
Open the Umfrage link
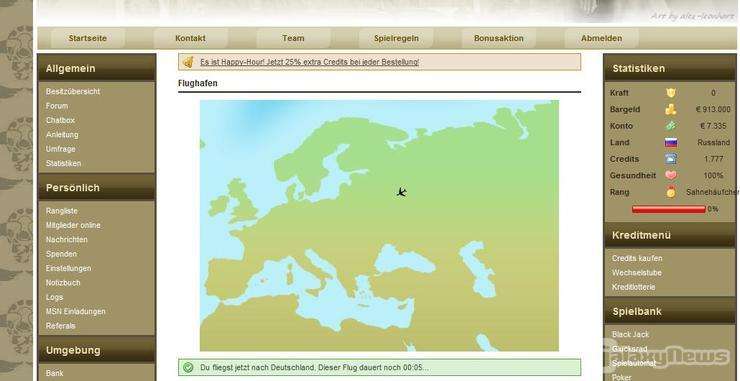point(60,149)
